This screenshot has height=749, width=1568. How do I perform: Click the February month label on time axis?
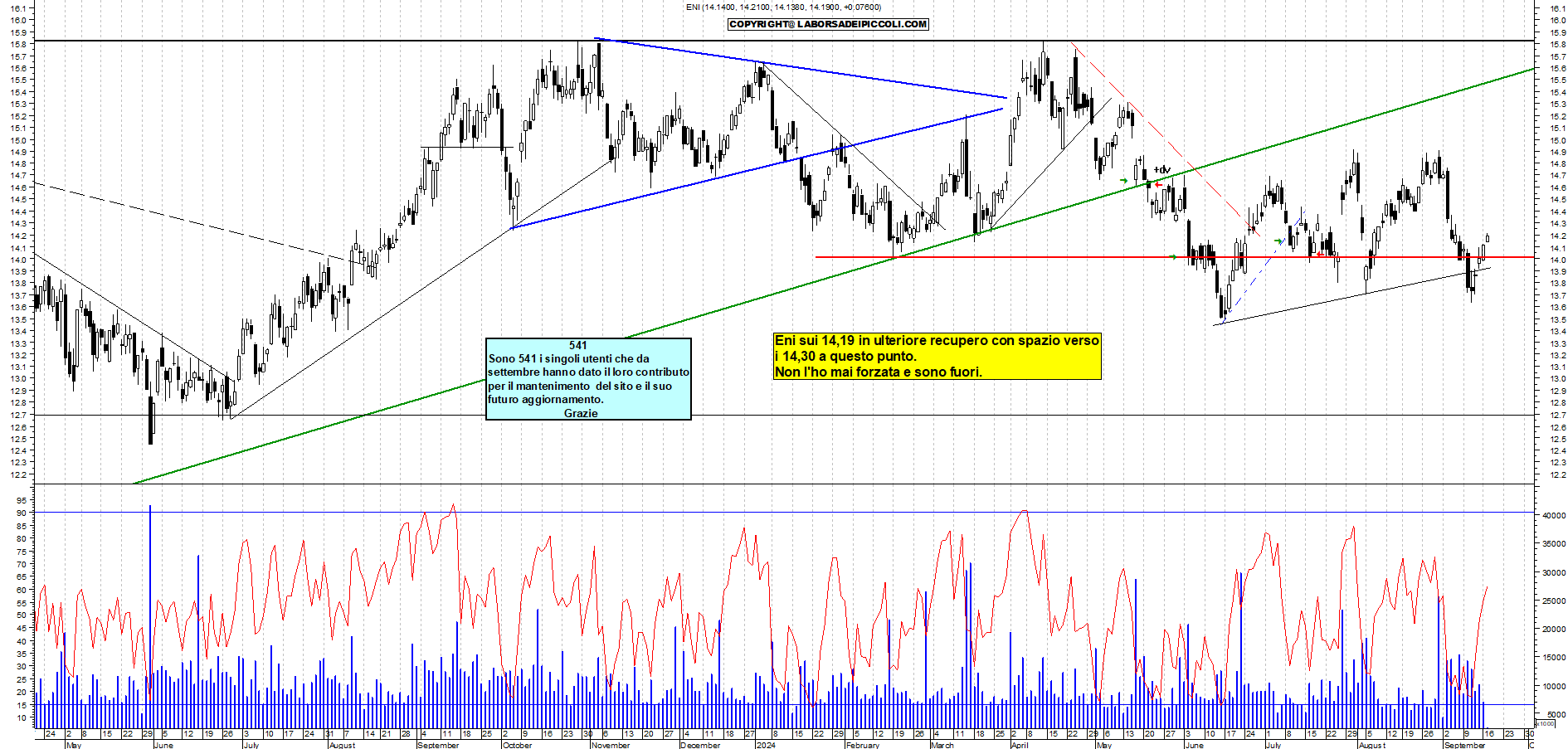point(862,745)
